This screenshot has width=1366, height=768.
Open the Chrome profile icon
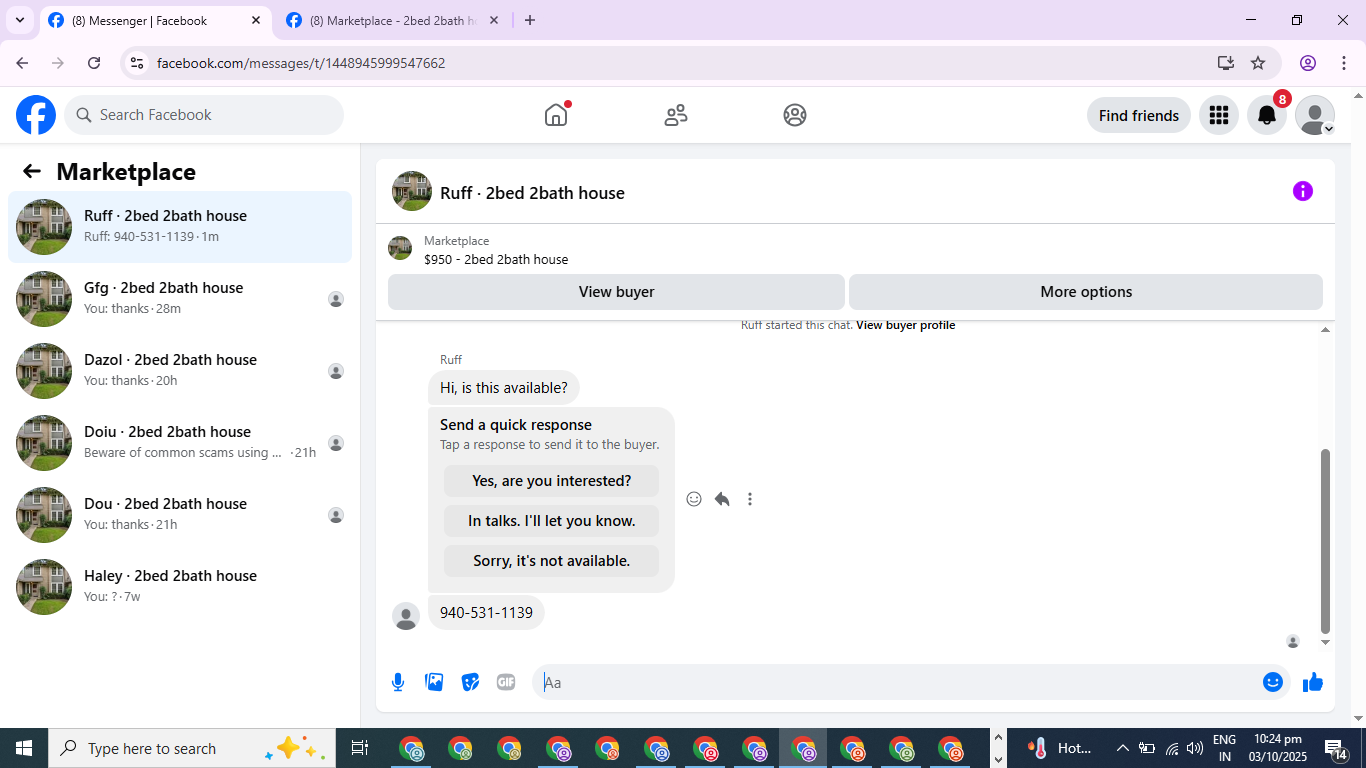(1308, 63)
